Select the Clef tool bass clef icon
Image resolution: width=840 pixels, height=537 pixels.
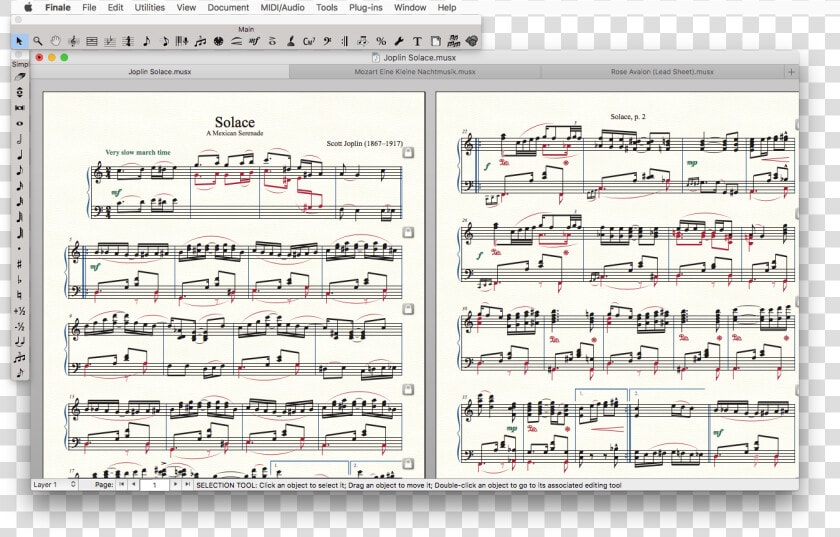tap(327, 41)
